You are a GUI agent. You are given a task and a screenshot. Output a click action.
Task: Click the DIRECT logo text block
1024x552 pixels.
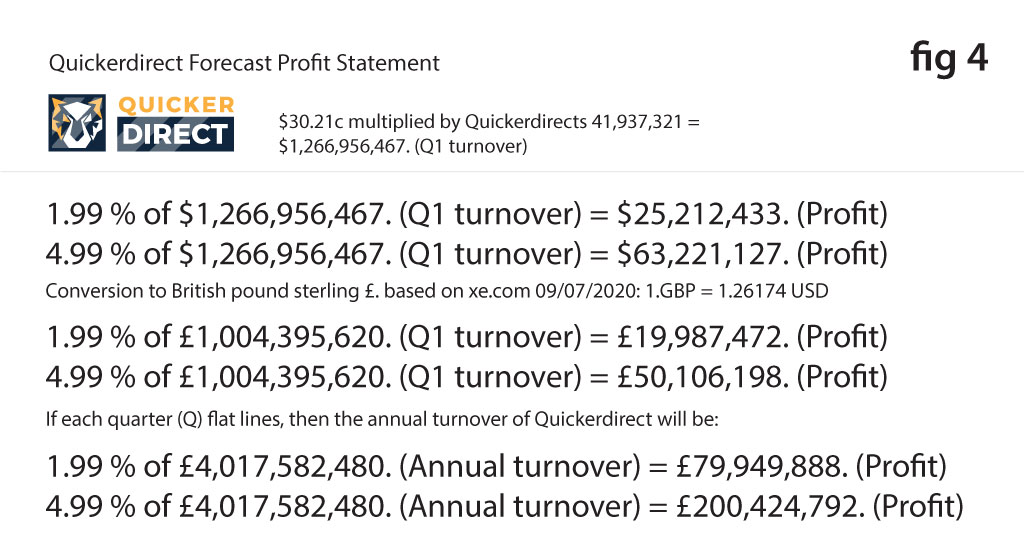coord(176,135)
